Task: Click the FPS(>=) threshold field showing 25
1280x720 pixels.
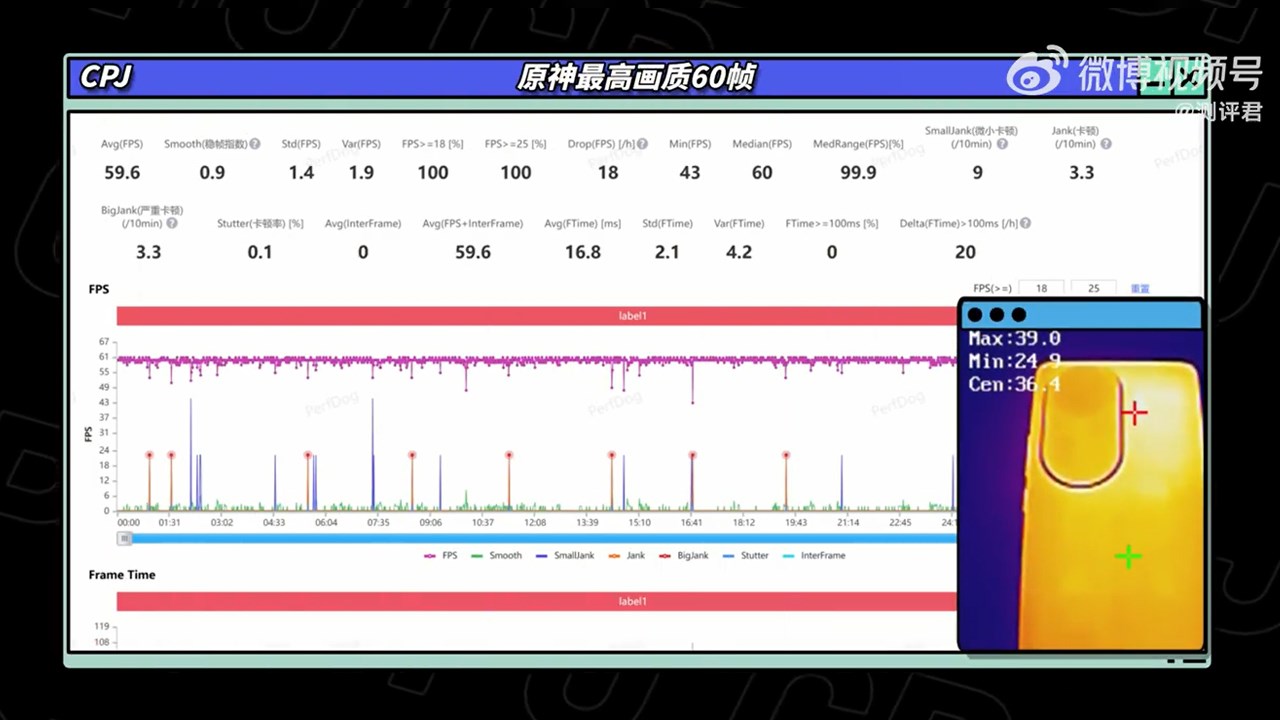Action: (1093, 288)
